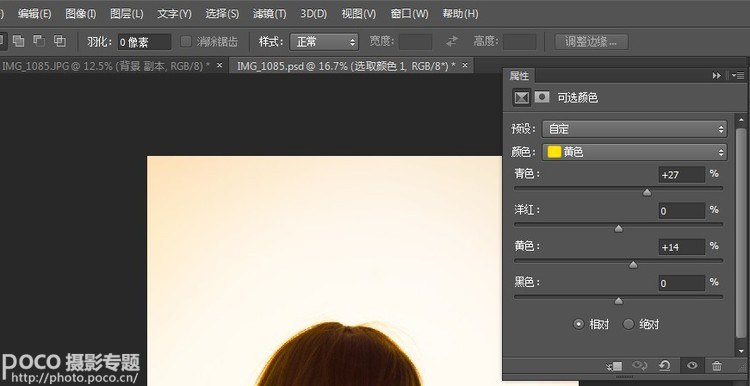Screen dimensions: 750x386
Task: Clip adjustment to layer below icon
Action: (614, 366)
